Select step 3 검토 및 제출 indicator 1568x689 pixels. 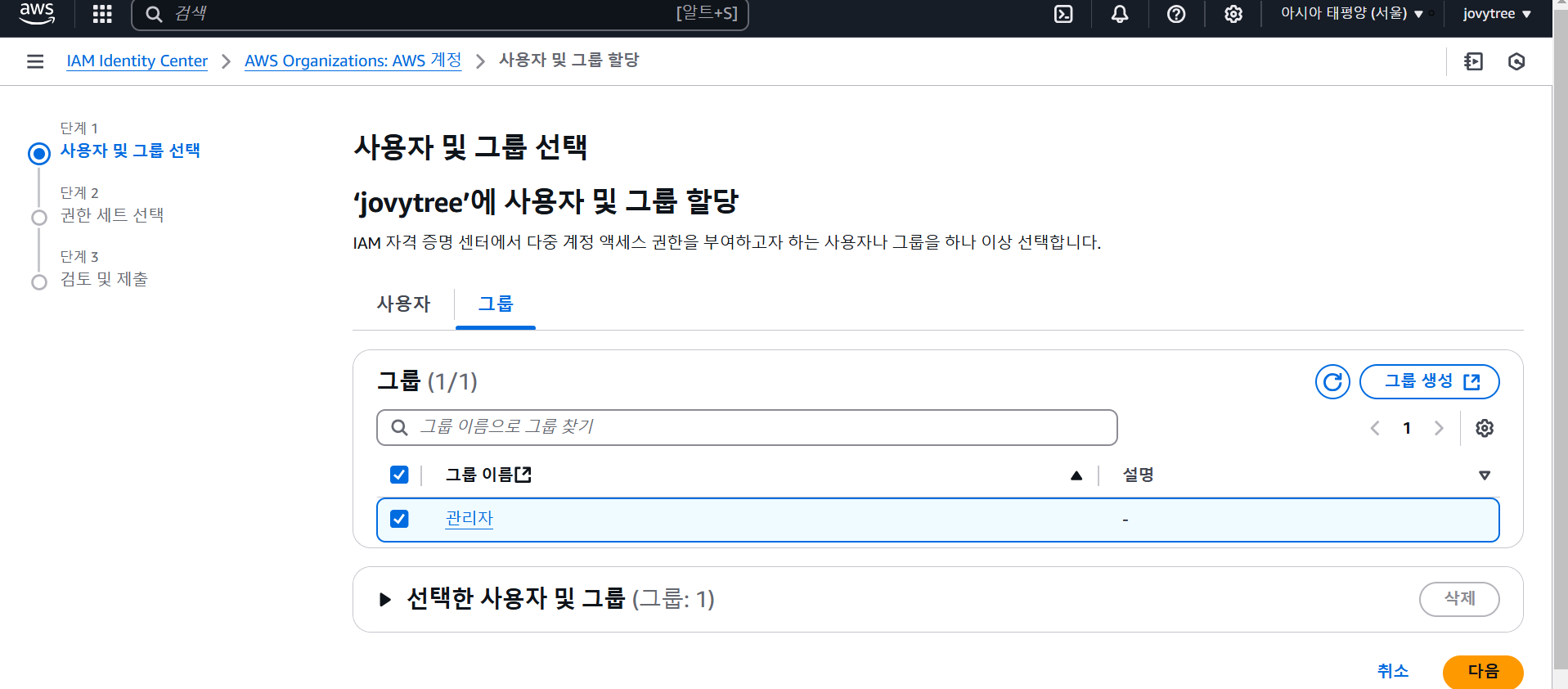[x=38, y=282]
